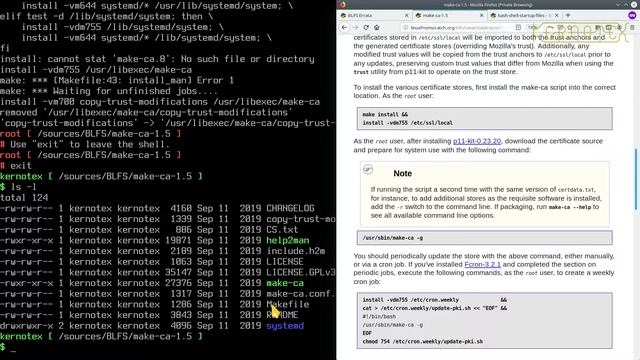Image resolution: width=640 pixels, height=360 pixels.
Task: Click the purple private browsing mask icon
Action: 632,15
